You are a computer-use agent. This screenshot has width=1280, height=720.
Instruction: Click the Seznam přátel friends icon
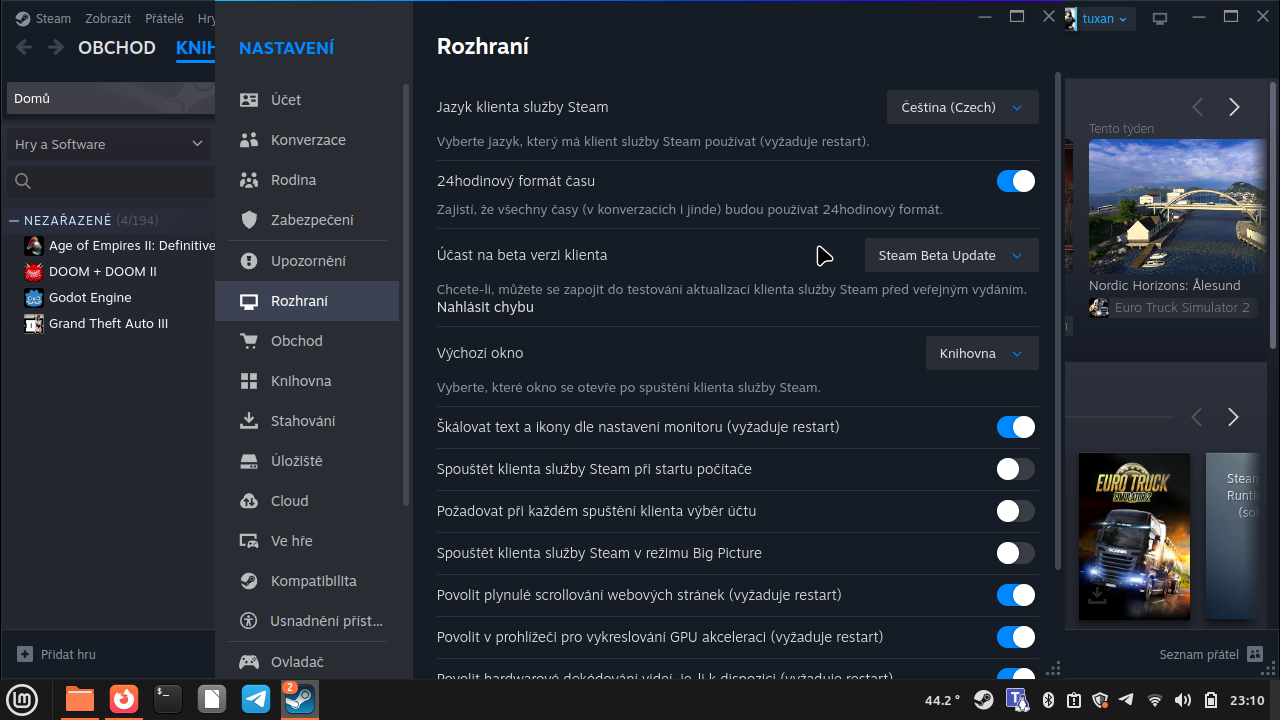coord(1256,655)
